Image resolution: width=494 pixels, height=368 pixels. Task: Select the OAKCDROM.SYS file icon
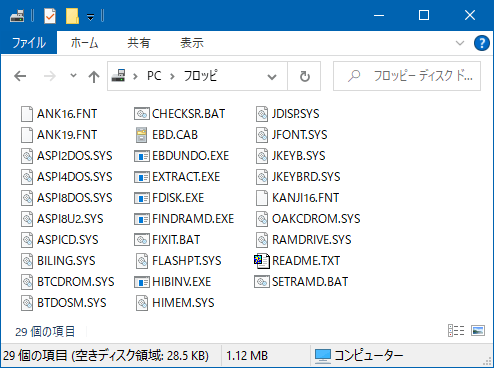(262, 219)
